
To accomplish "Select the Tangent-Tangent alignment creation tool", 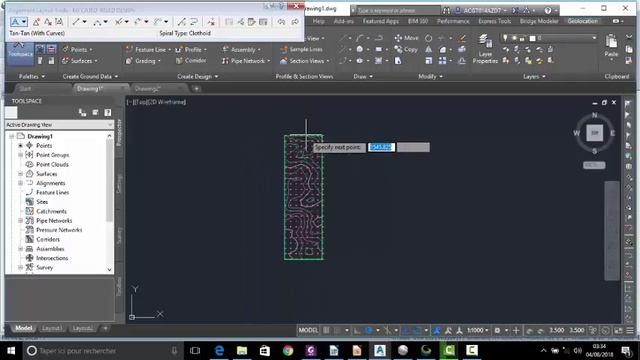I will [x=15, y=22].
